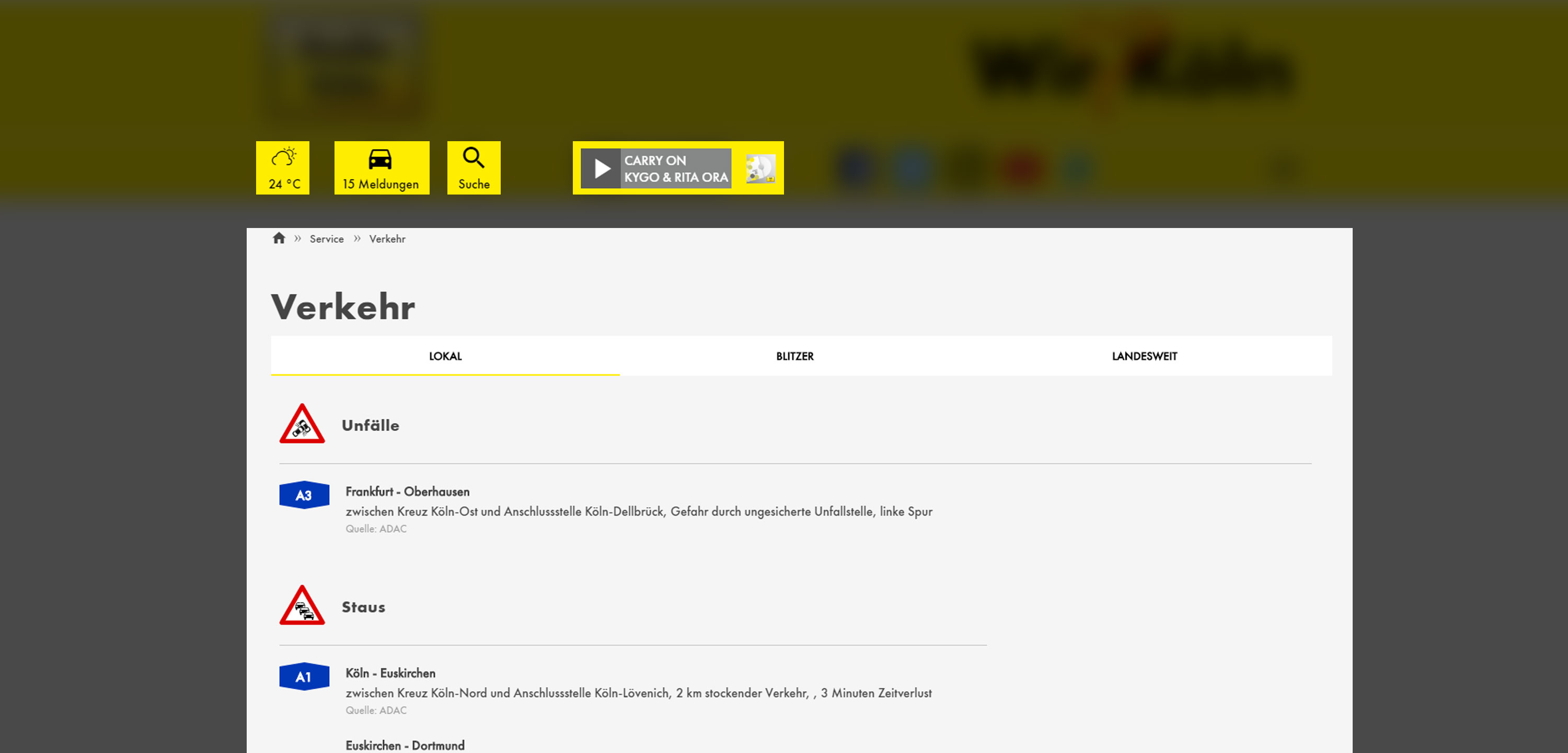Click the Verkehr page heading
The width and height of the screenshot is (1568, 753).
(x=343, y=306)
